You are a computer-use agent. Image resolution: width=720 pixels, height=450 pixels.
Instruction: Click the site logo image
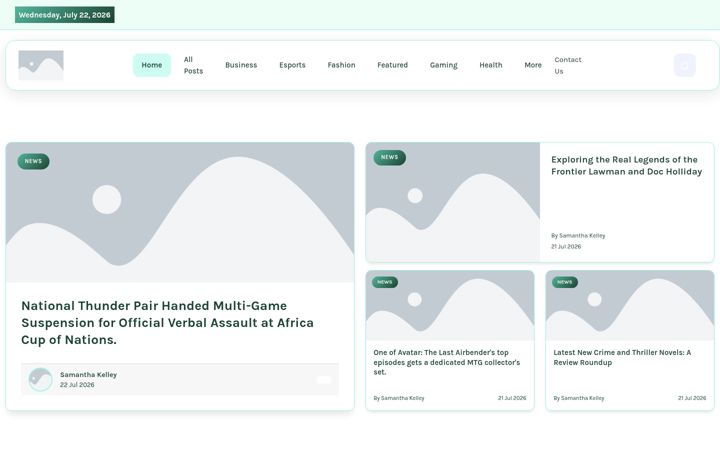[41, 65]
